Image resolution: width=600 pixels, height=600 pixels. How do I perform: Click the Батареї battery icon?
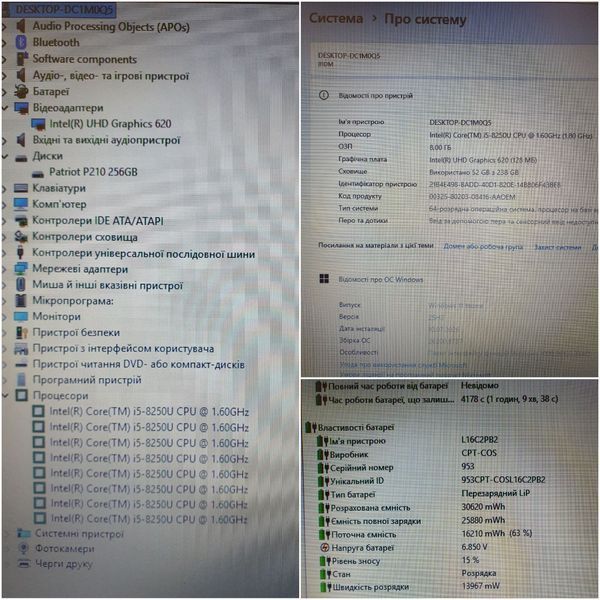[x=21, y=91]
